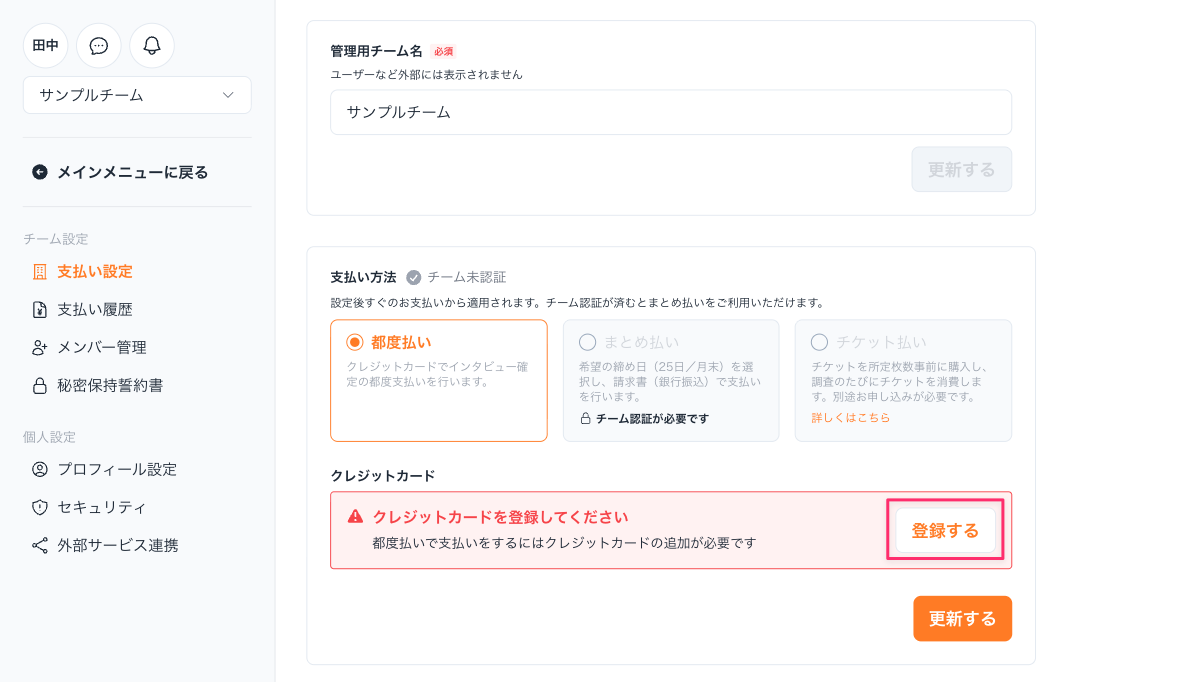Follow the 詳しくはこちら link
1202x682 pixels.
coord(850,418)
